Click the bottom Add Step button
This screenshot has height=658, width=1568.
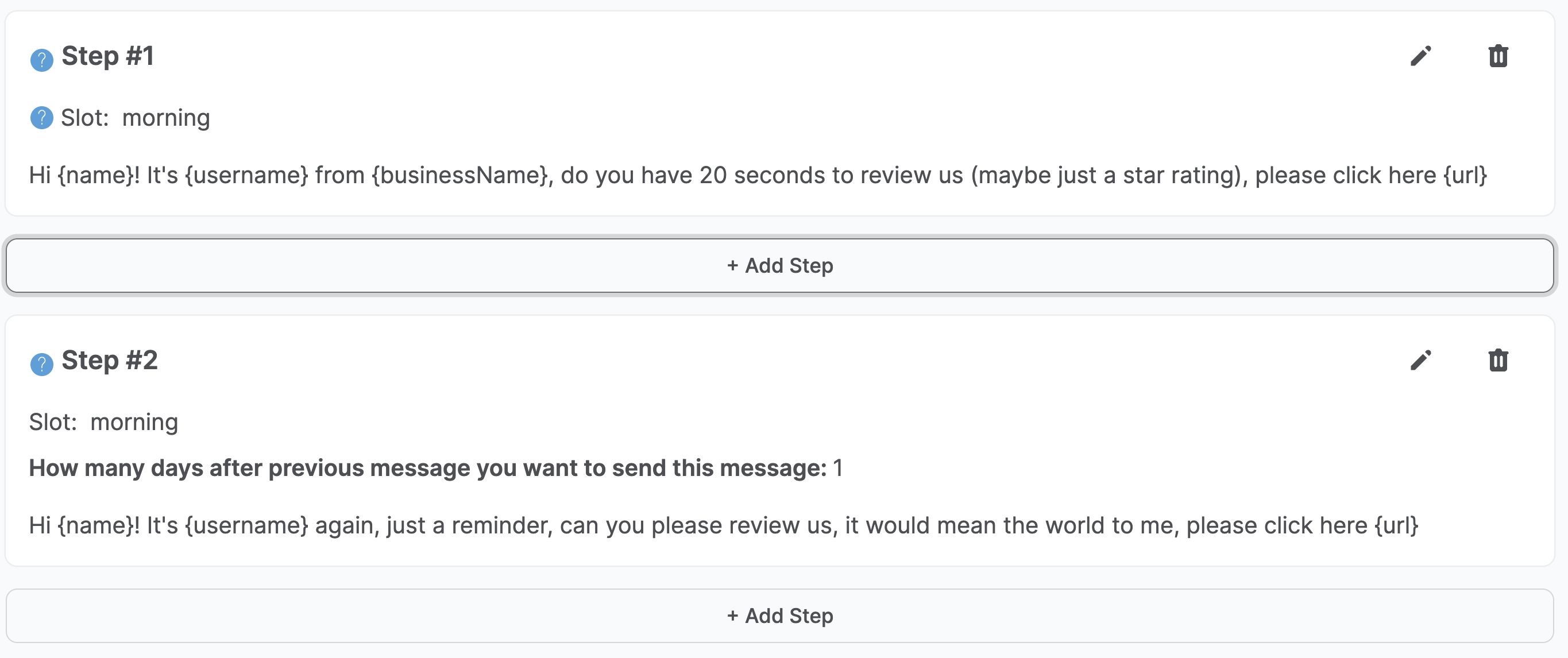[x=781, y=616]
